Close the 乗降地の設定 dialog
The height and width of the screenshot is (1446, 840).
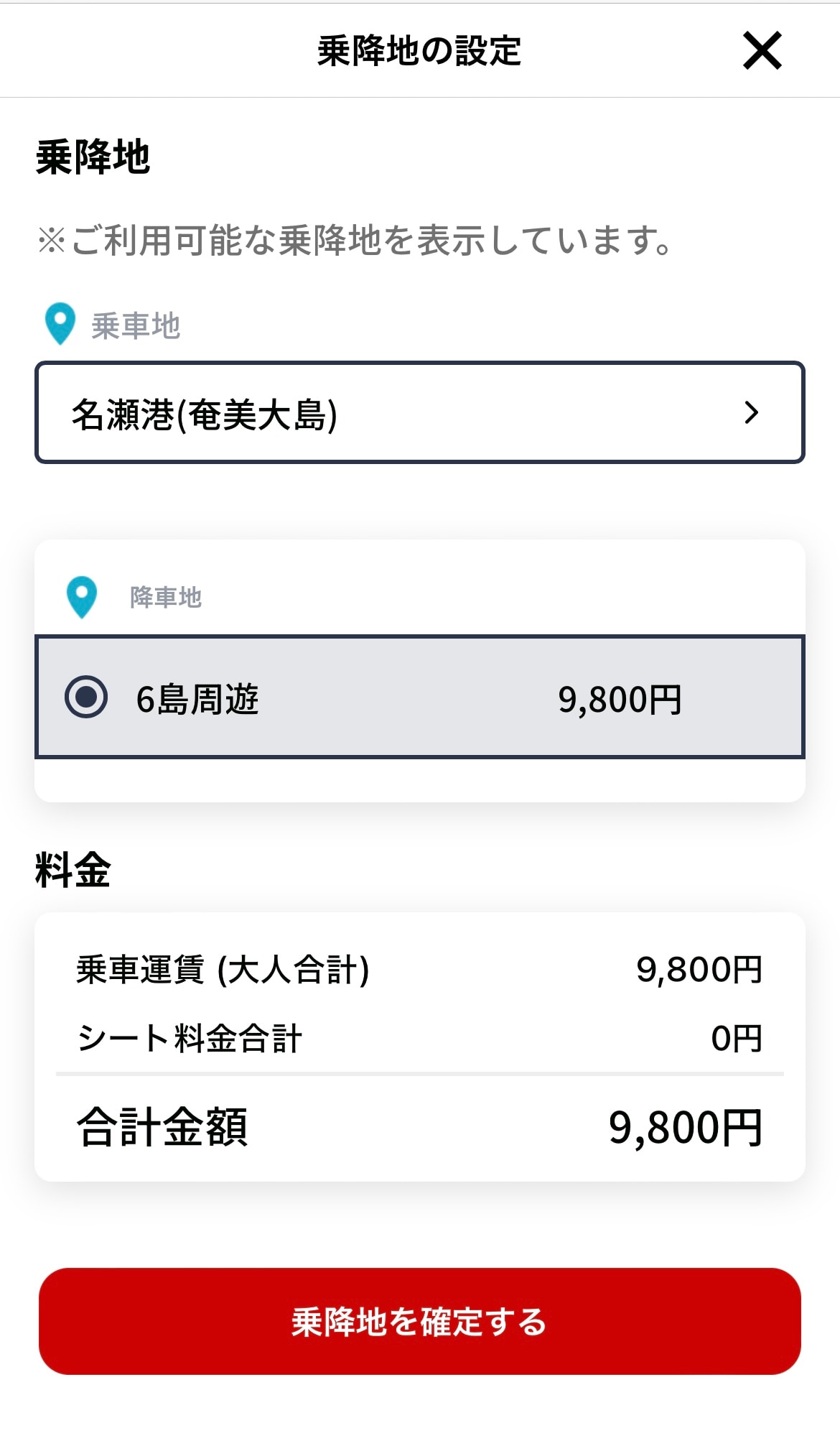coord(762,51)
